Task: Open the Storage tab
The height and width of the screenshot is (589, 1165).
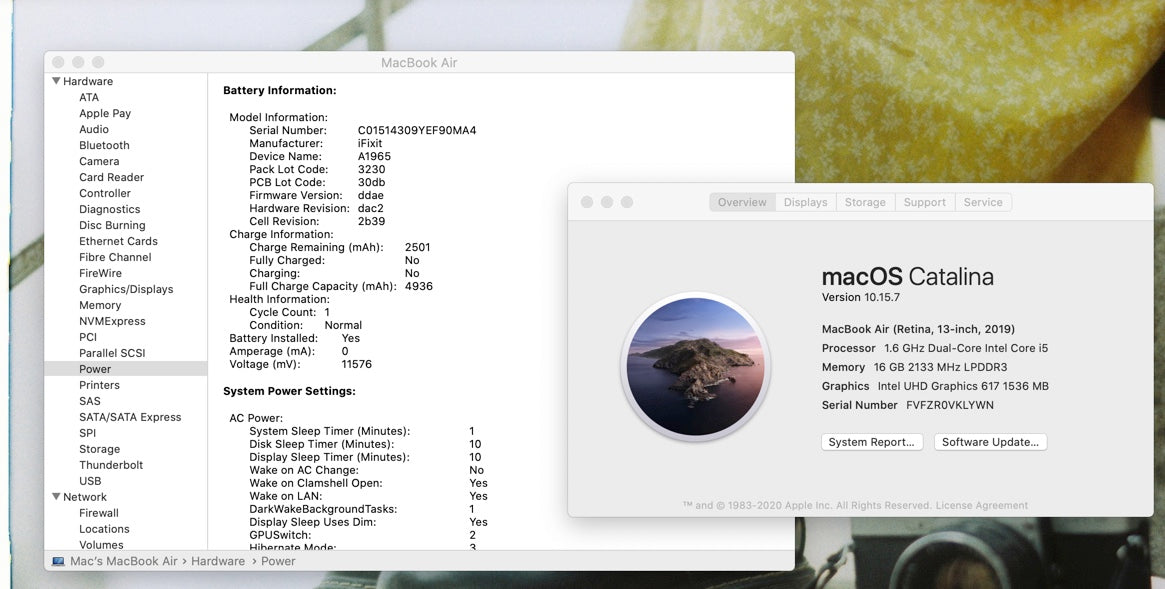Action: (x=865, y=202)
